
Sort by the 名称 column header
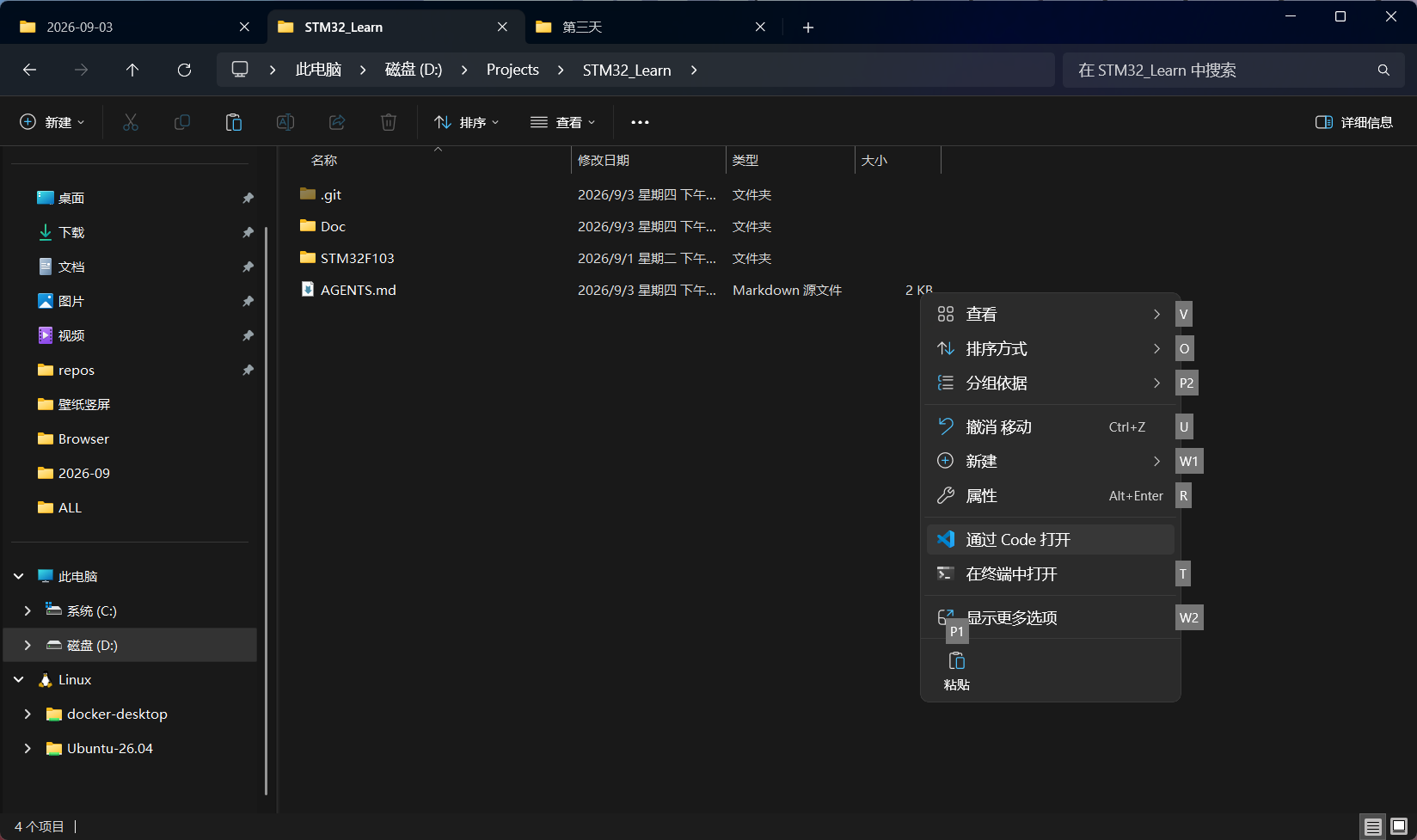[437, 160]
